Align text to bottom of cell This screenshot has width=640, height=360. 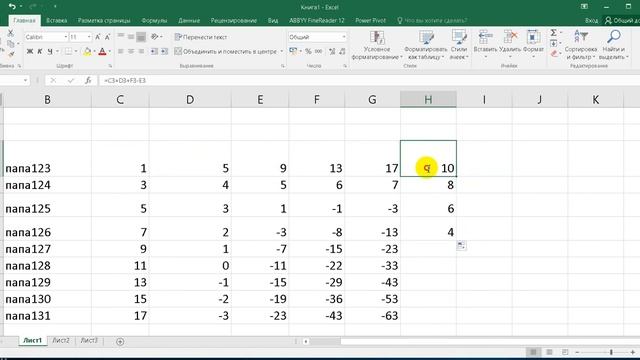(x=141, y=37)
